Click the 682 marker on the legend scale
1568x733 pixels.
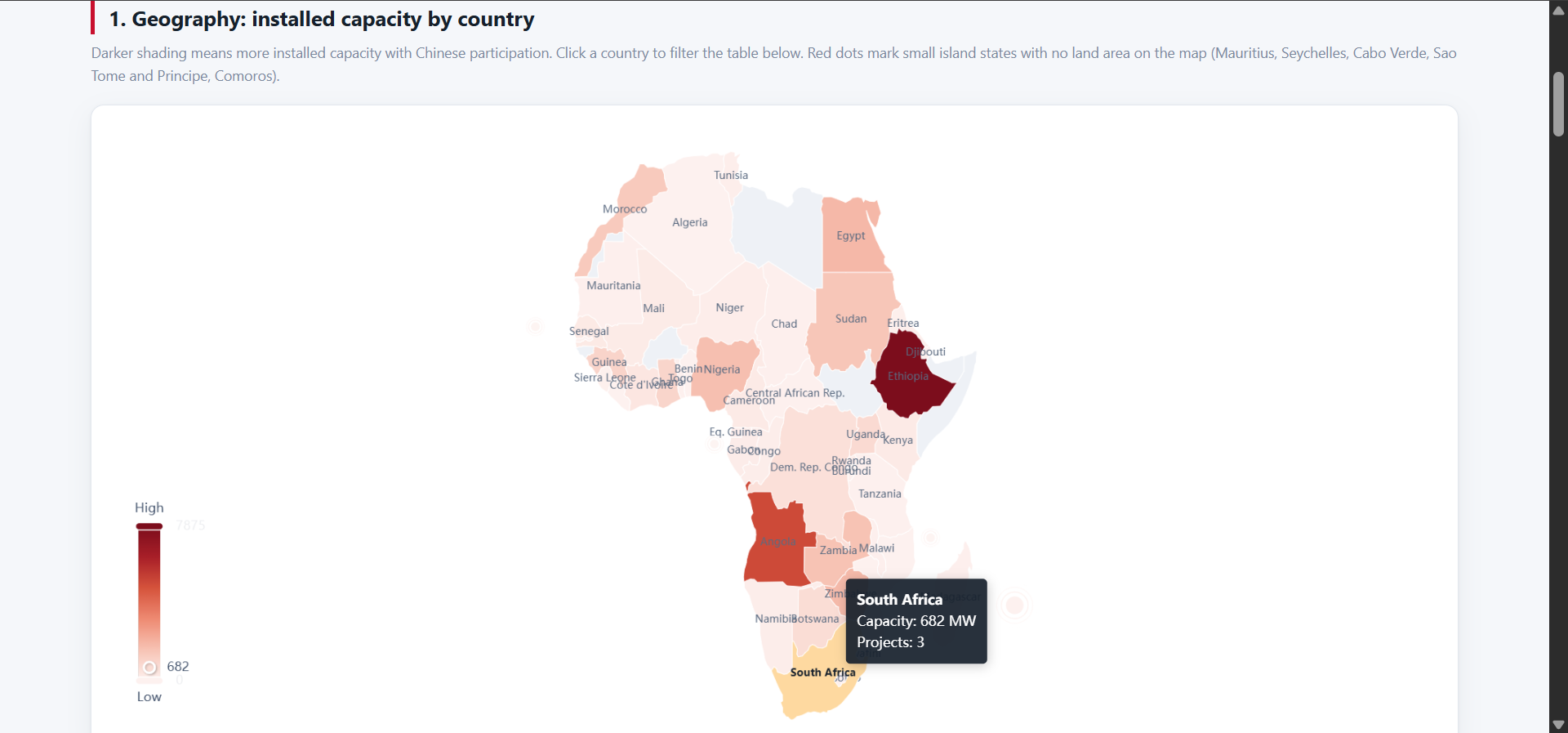pos(149,668)
